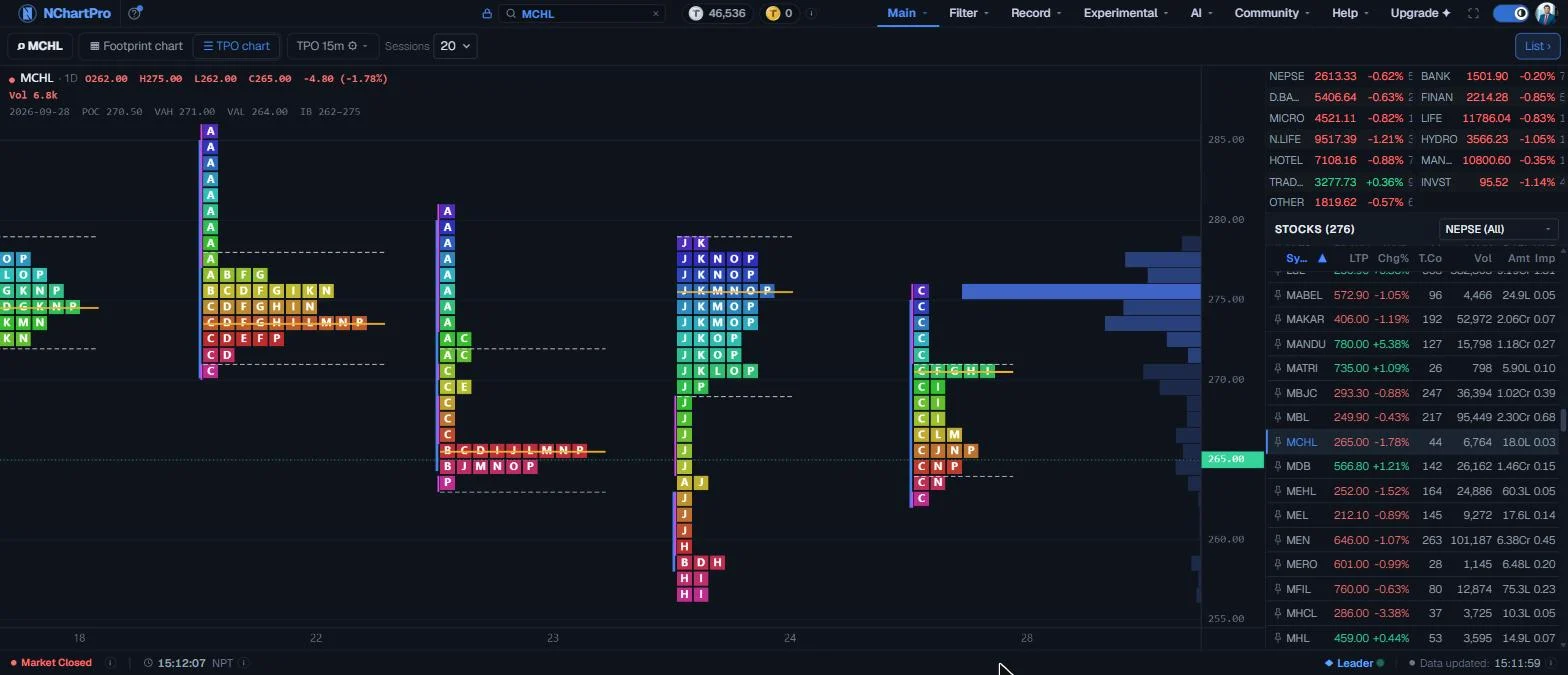Open the Community menu
This screenshot has height=675, width=1568.
pyautogui.click(x=1272, y=13)
